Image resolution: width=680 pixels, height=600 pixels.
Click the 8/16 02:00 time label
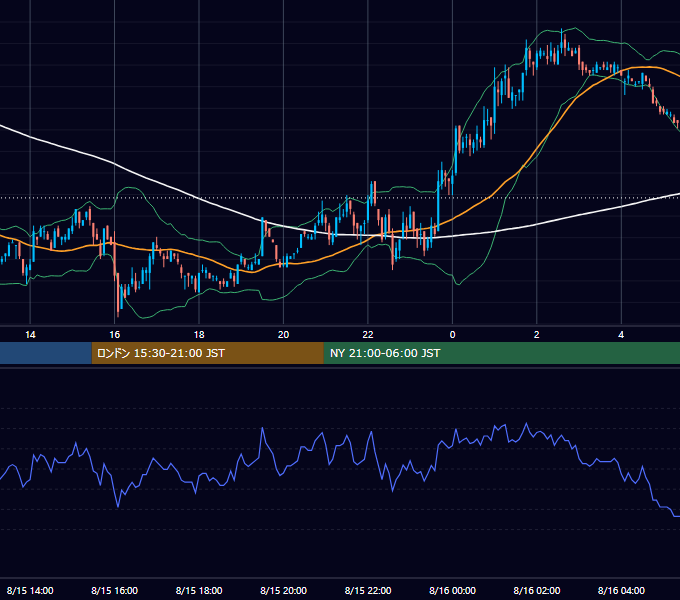point(537,590)
